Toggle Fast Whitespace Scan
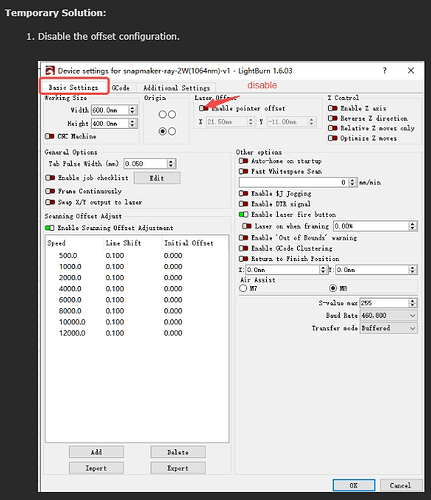Screen dimensions: 431x500 pyautogui.click(x=244, y=171)
